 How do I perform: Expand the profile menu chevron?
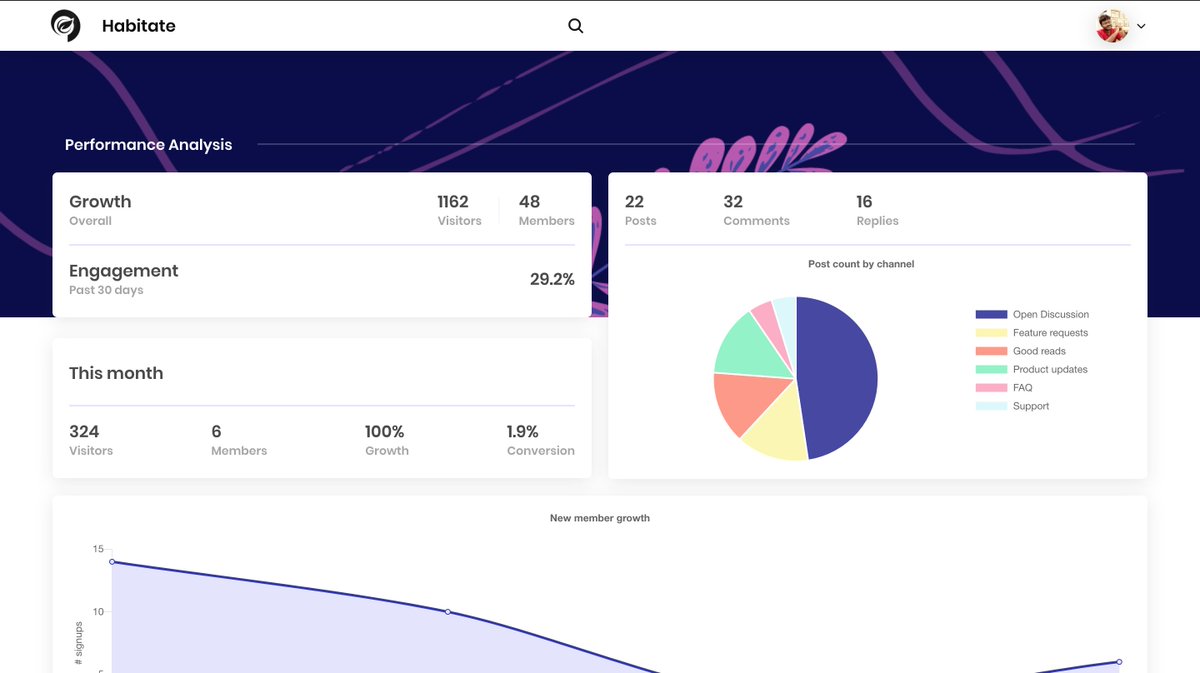click(1141, 27)
